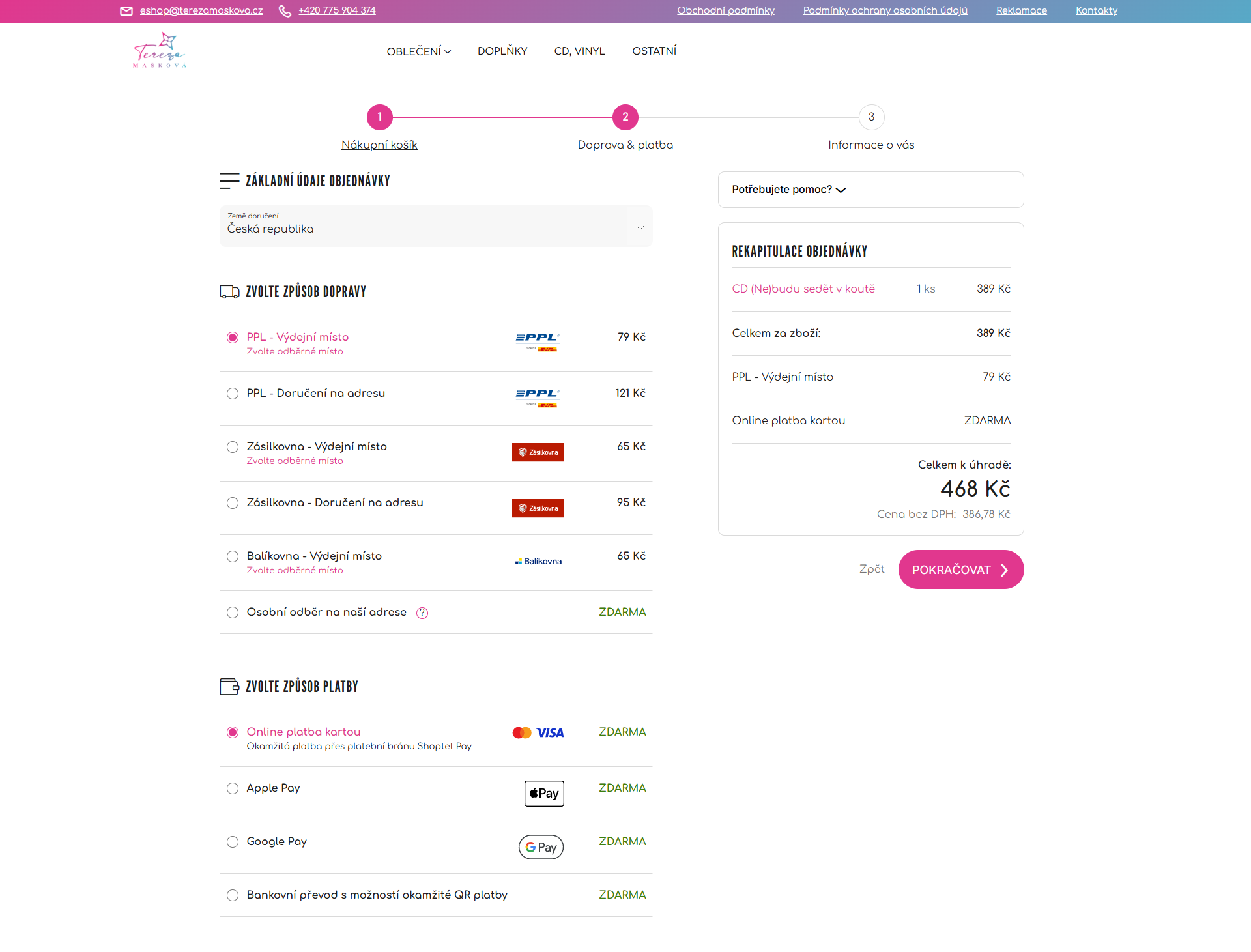The width and height of the screenshot is (1251, 952).
Task: Select Zásilkovna - Výdejní místo shipping
Action: point(233,447)
